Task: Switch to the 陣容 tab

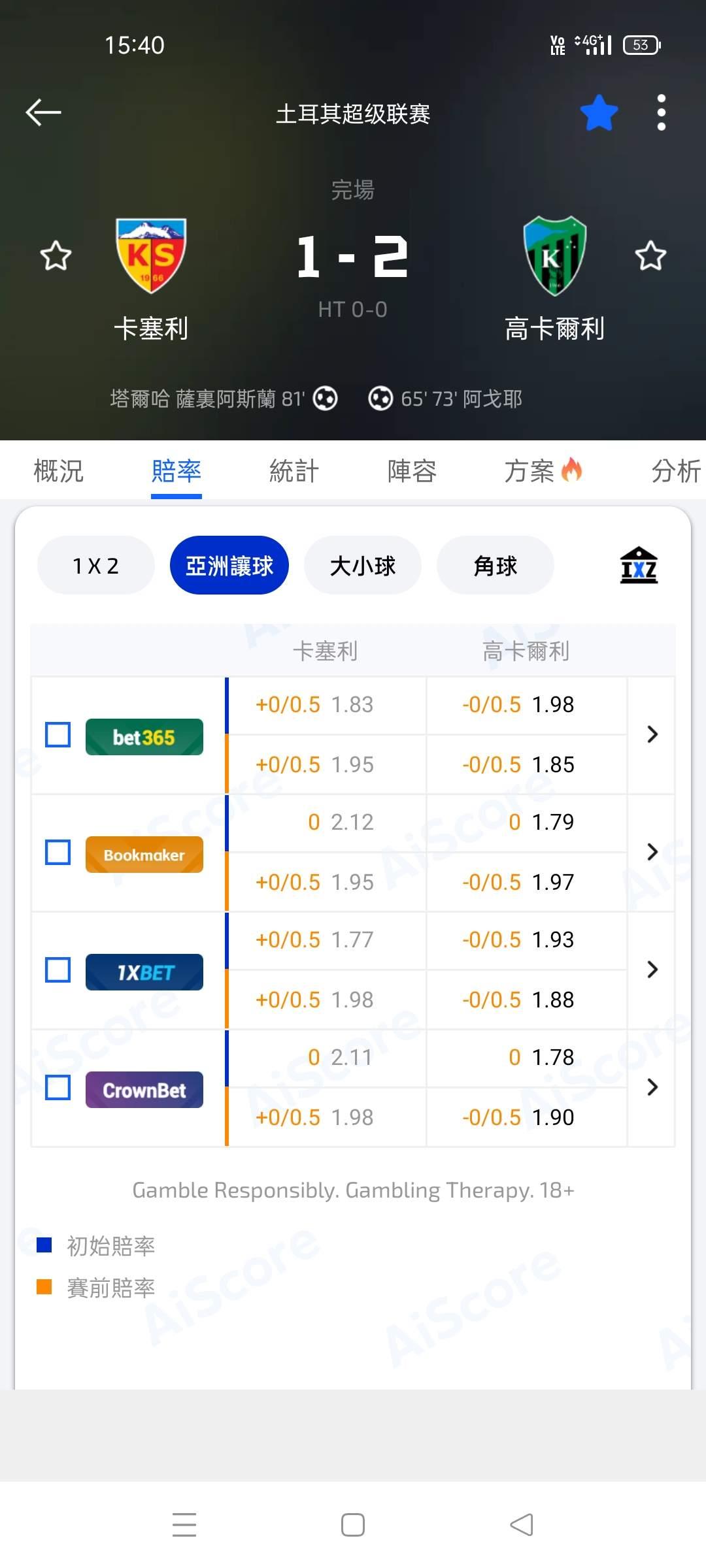Action: [x=412, y=470]
